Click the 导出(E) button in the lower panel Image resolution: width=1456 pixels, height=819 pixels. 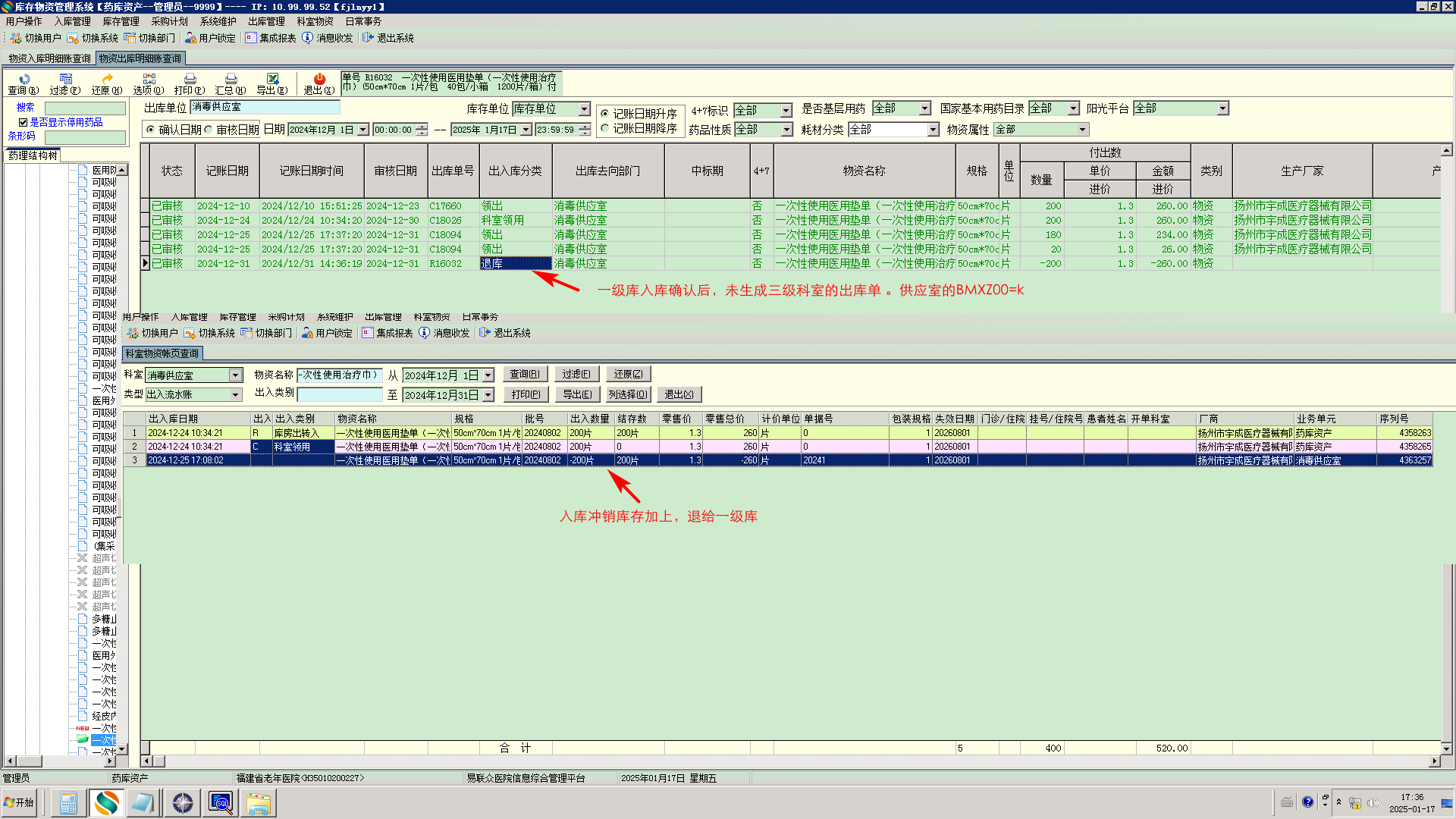(577, 394)
